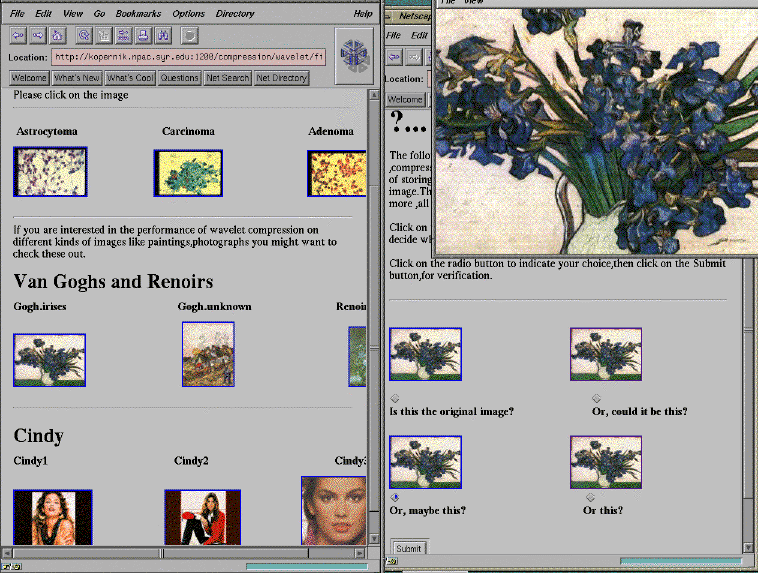
Task: Open the View menu in left Netscape window
Action: 73,14
